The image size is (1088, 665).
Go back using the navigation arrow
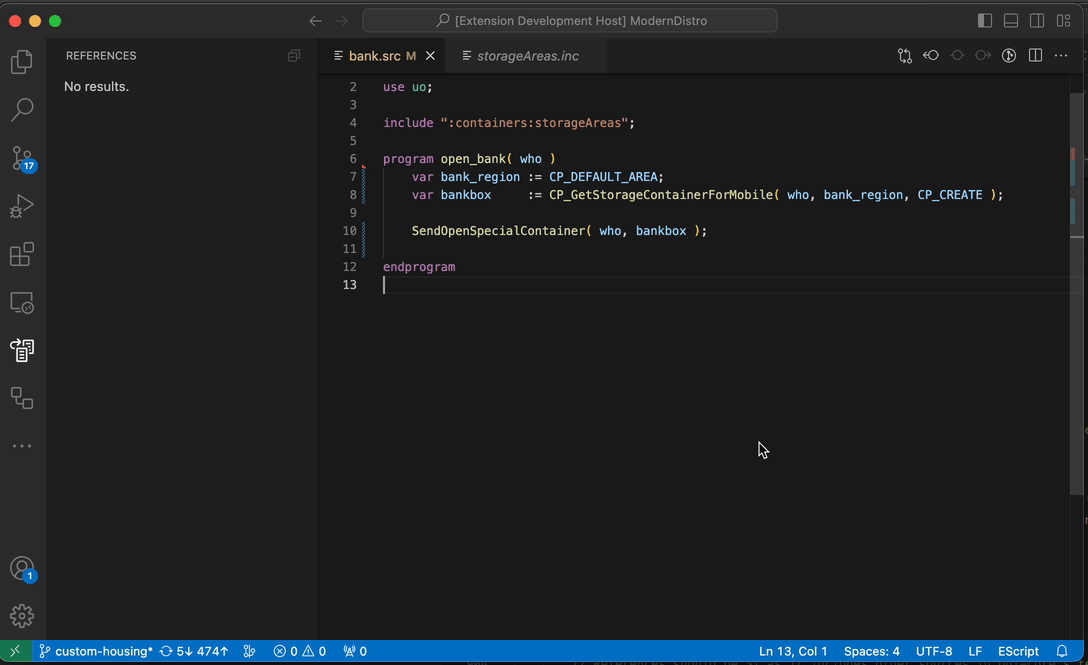tap(316, 21)
